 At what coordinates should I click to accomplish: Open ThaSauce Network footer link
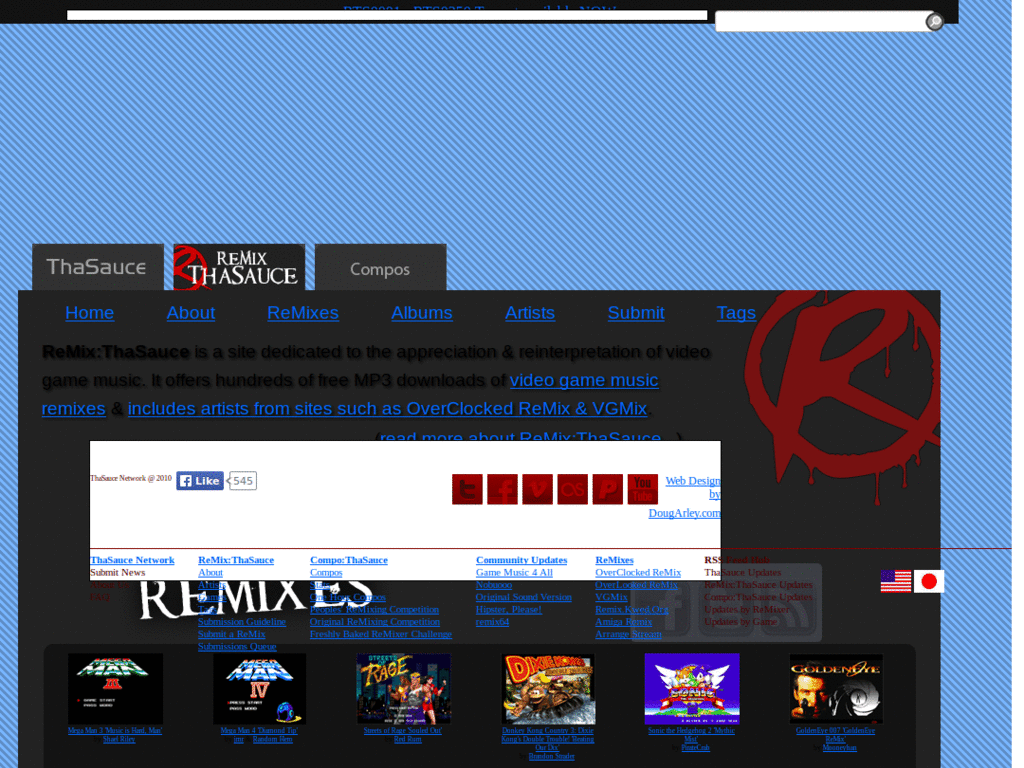pos(133,560)
